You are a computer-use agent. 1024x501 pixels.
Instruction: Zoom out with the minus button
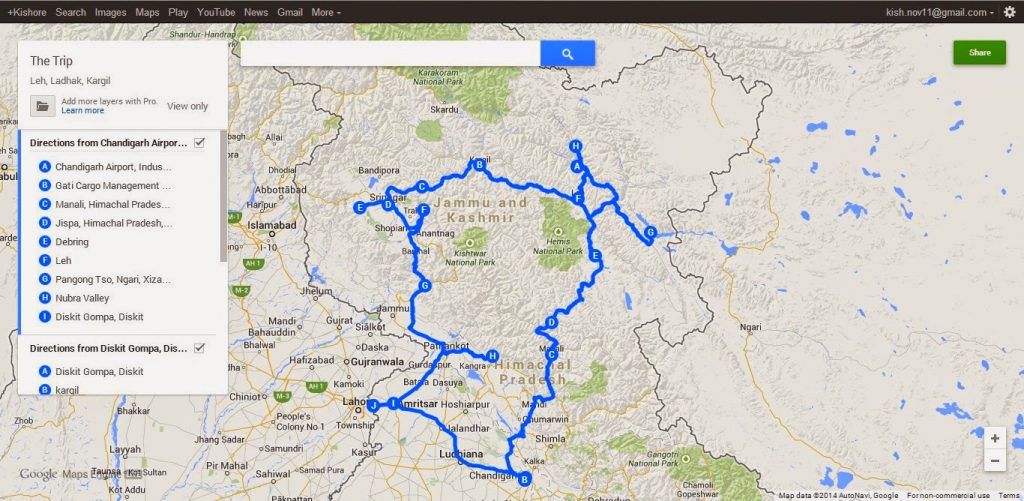tap(995, 461)
